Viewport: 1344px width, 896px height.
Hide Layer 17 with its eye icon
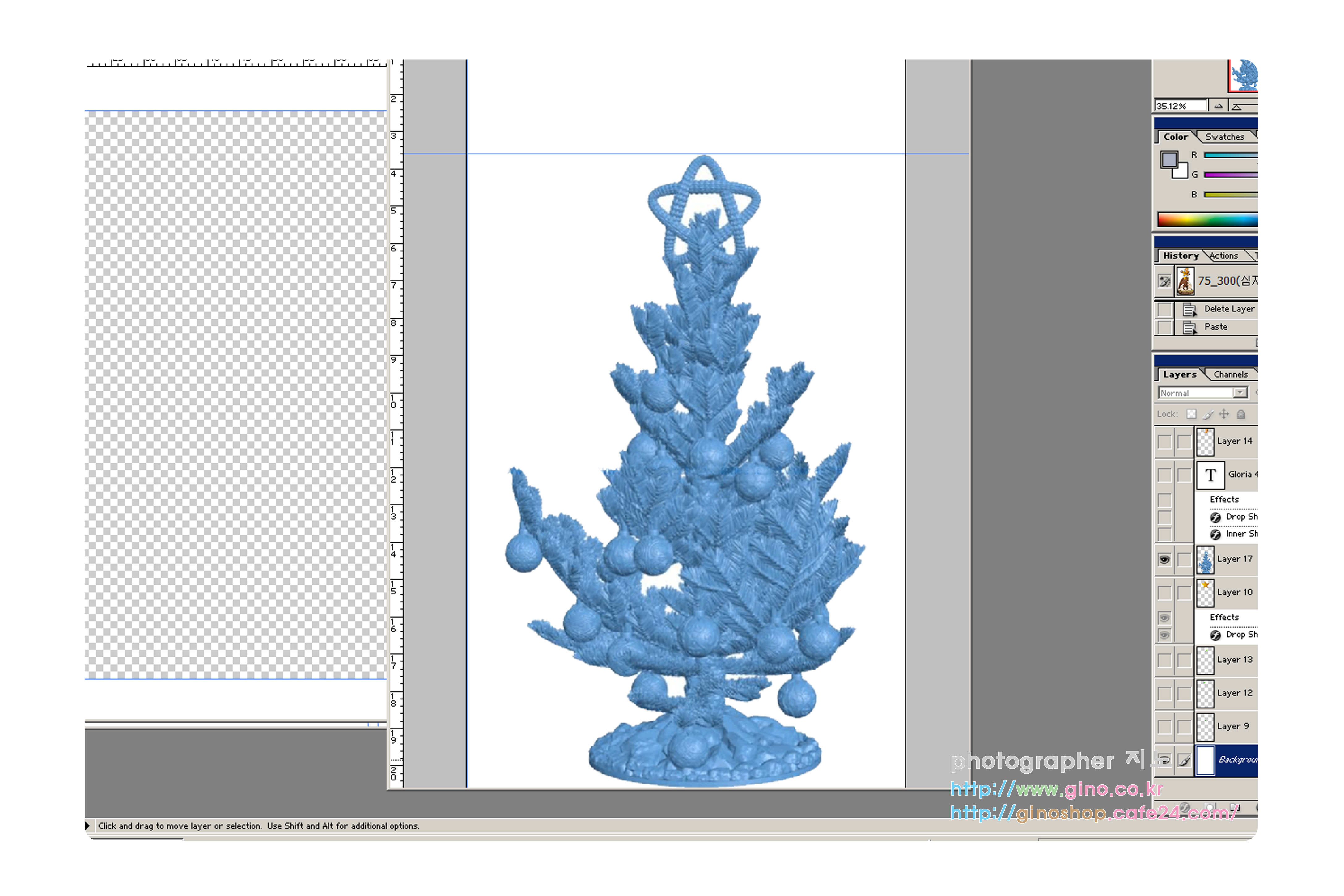[x=1164, y=560]
